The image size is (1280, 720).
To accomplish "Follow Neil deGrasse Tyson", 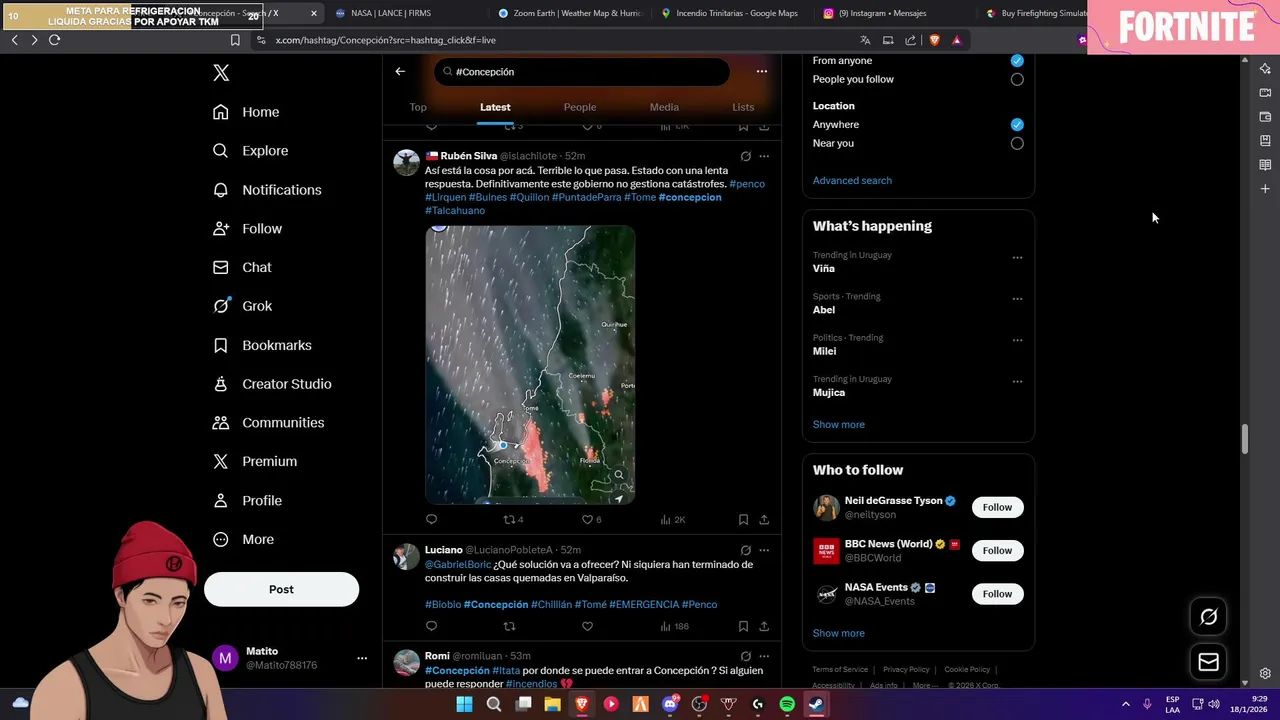I will 997,507.
